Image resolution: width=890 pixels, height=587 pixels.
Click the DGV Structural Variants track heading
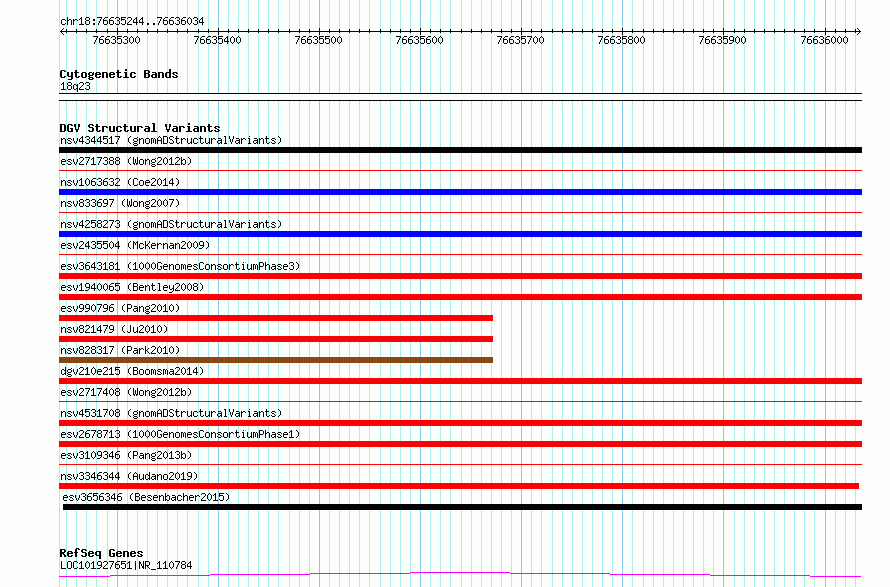(x=140, y=128)
